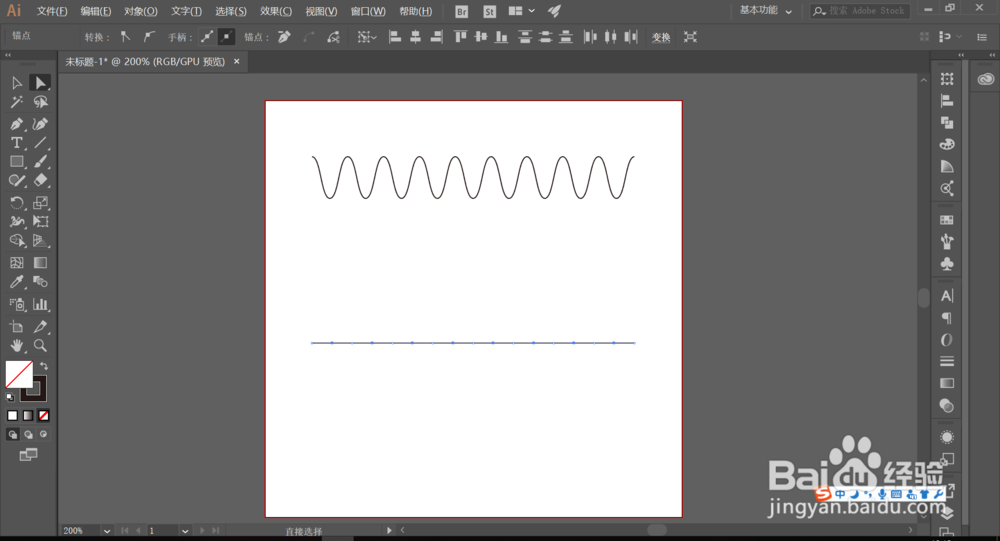Select the Gradient tool

pos(40,263)
